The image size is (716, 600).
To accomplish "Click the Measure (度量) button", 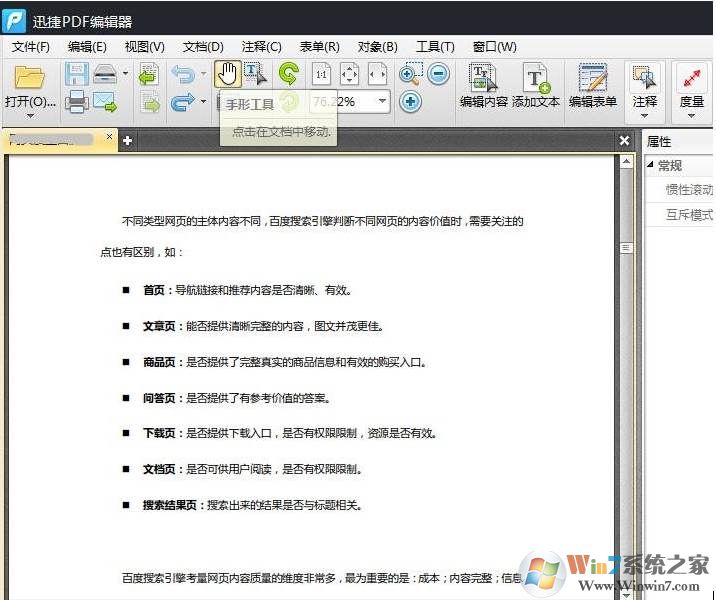I will click(692, 85).
